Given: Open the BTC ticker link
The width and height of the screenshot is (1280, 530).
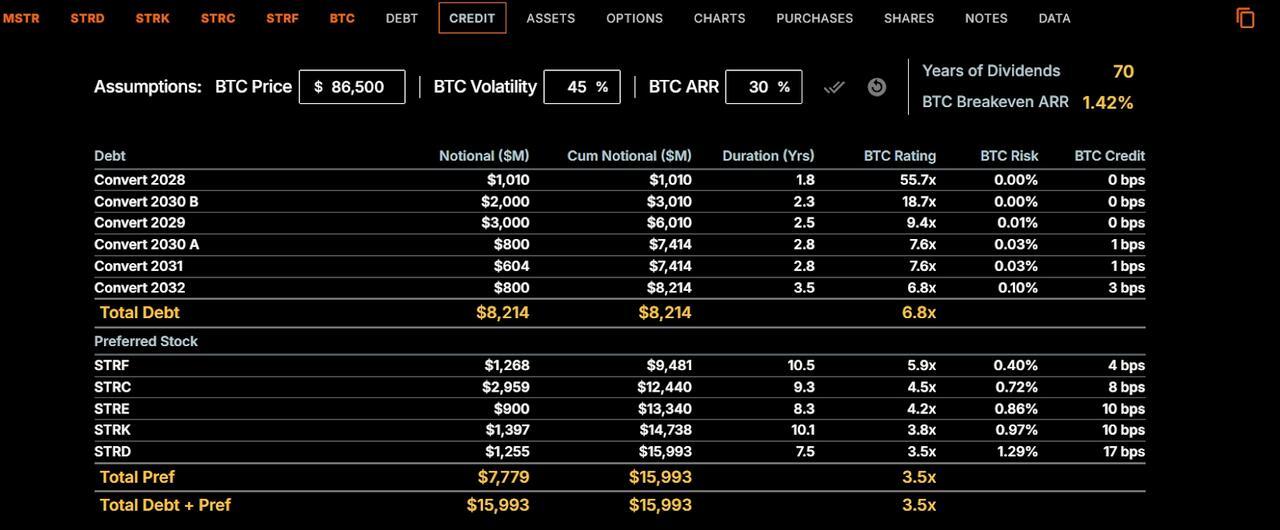Looking at the screenshot, I should pos(342,18).
